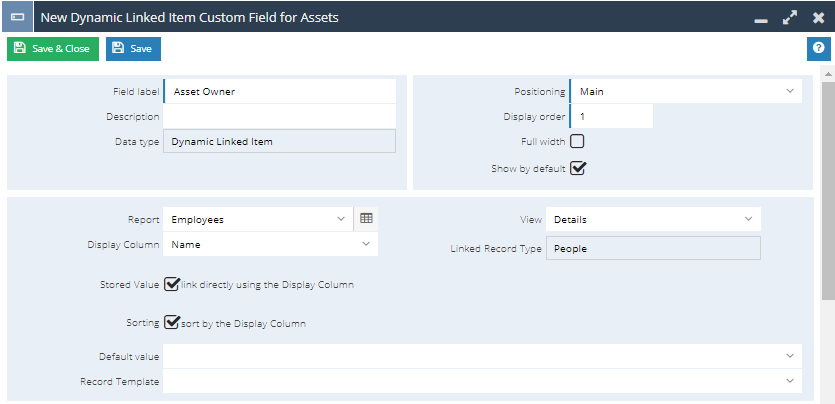The width and height of the screenshot is (835, 404).
Task: Minimize the custom field dialog
Action: [761, 21]
